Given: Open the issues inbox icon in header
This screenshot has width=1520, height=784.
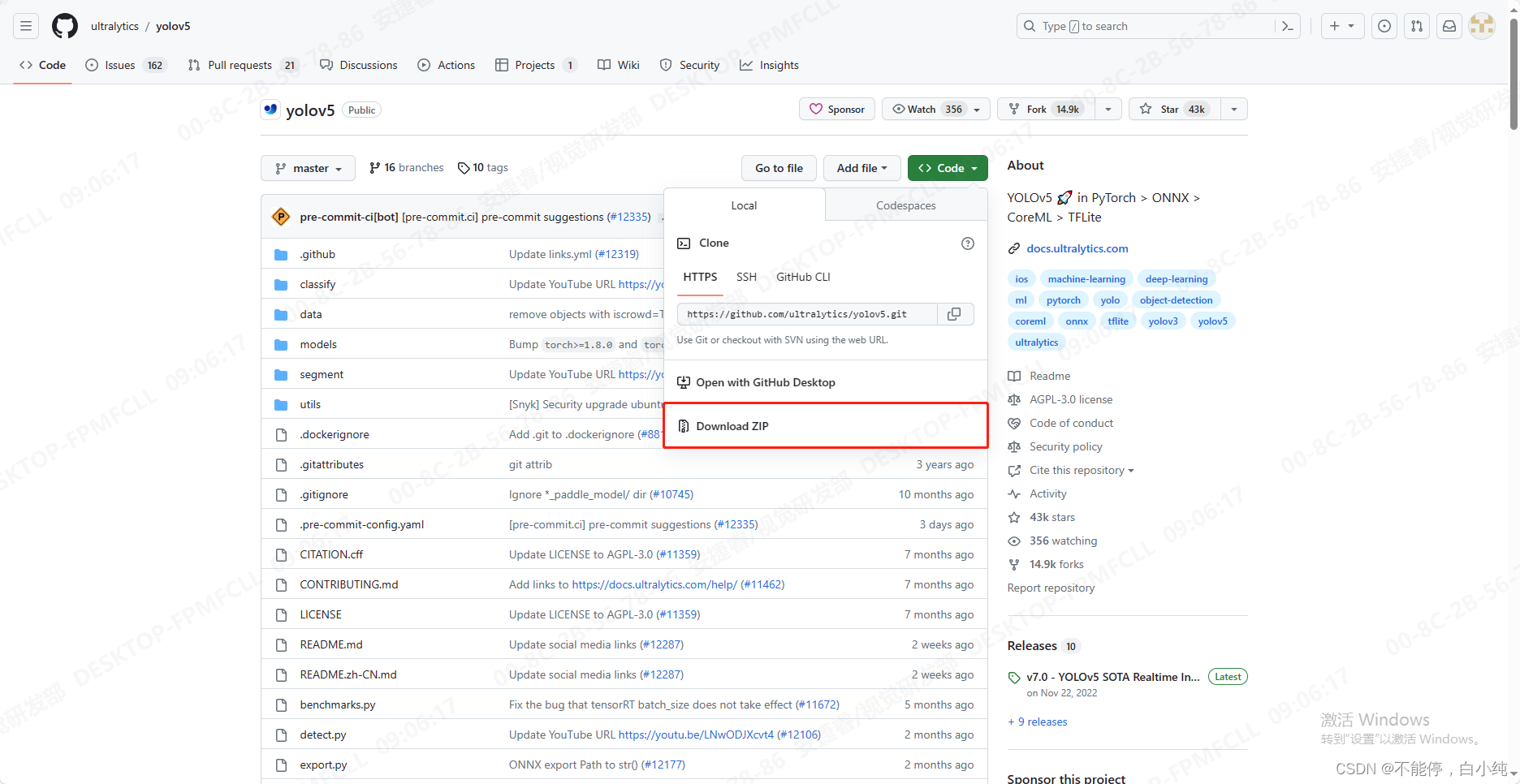Looking at the screenshot, I should 1384,26.
